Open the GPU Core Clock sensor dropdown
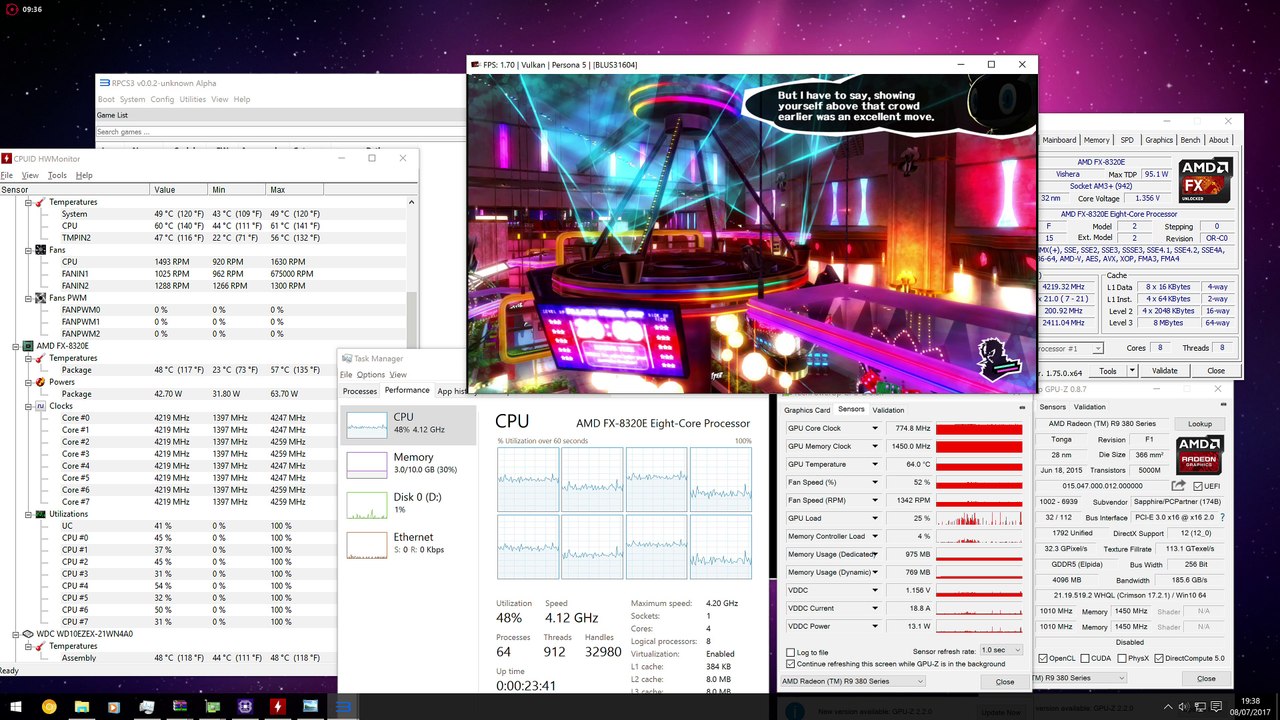 click(875, 428)
